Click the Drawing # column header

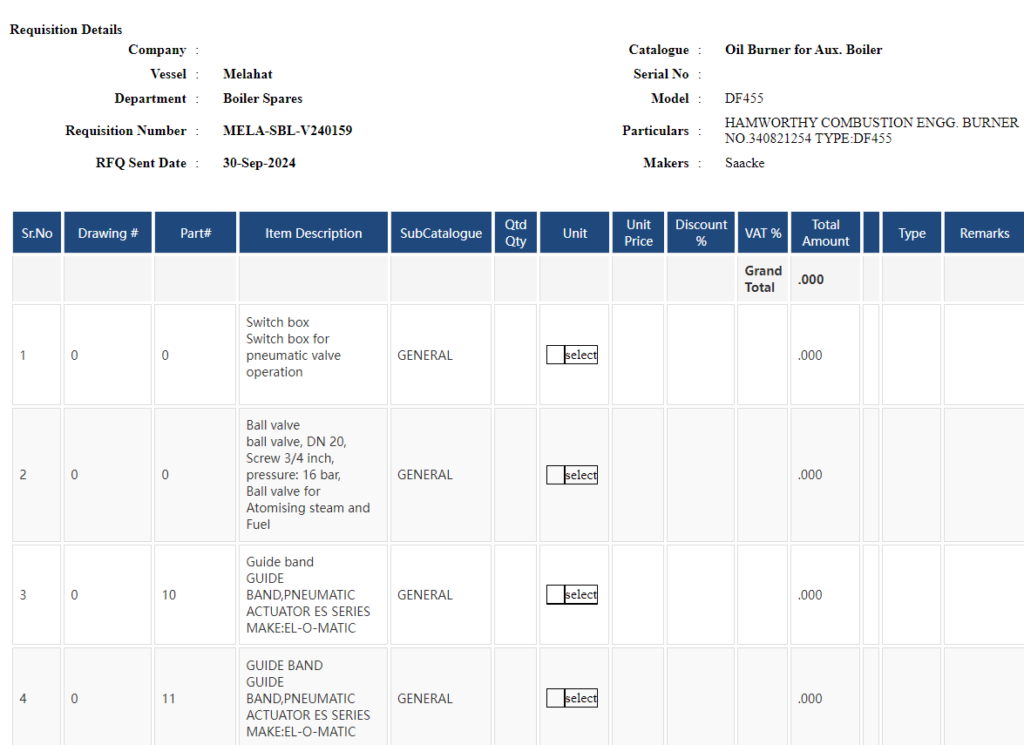tap(107, 233)
